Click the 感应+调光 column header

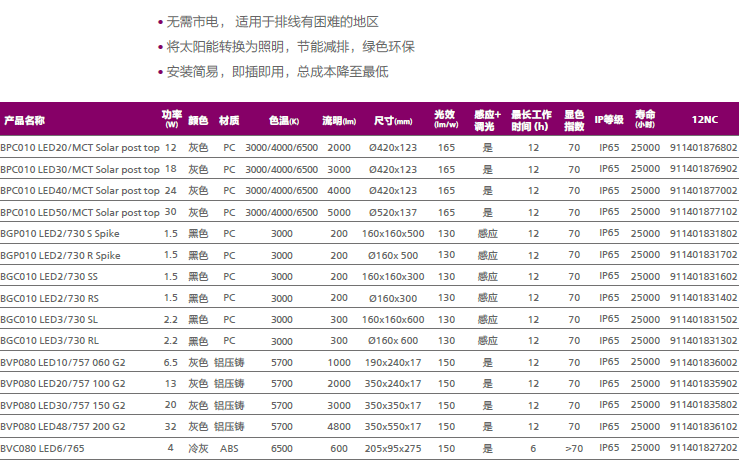487,120
